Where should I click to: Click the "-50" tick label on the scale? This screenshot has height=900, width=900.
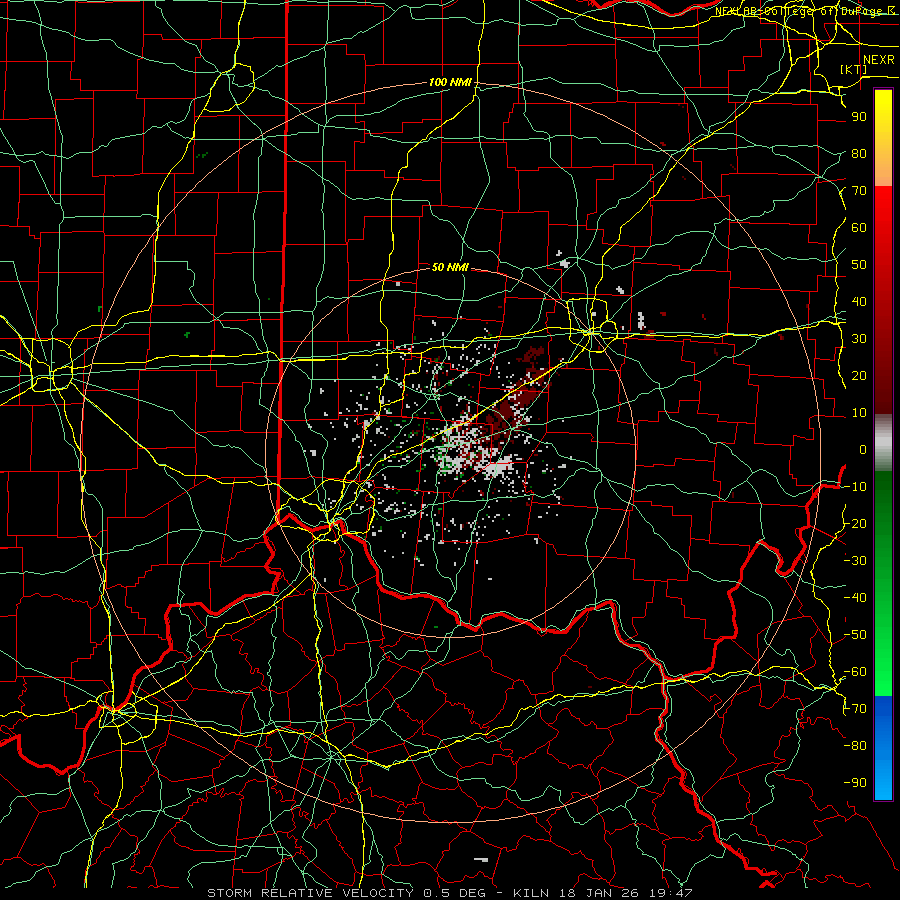click(x=855, y=635)
